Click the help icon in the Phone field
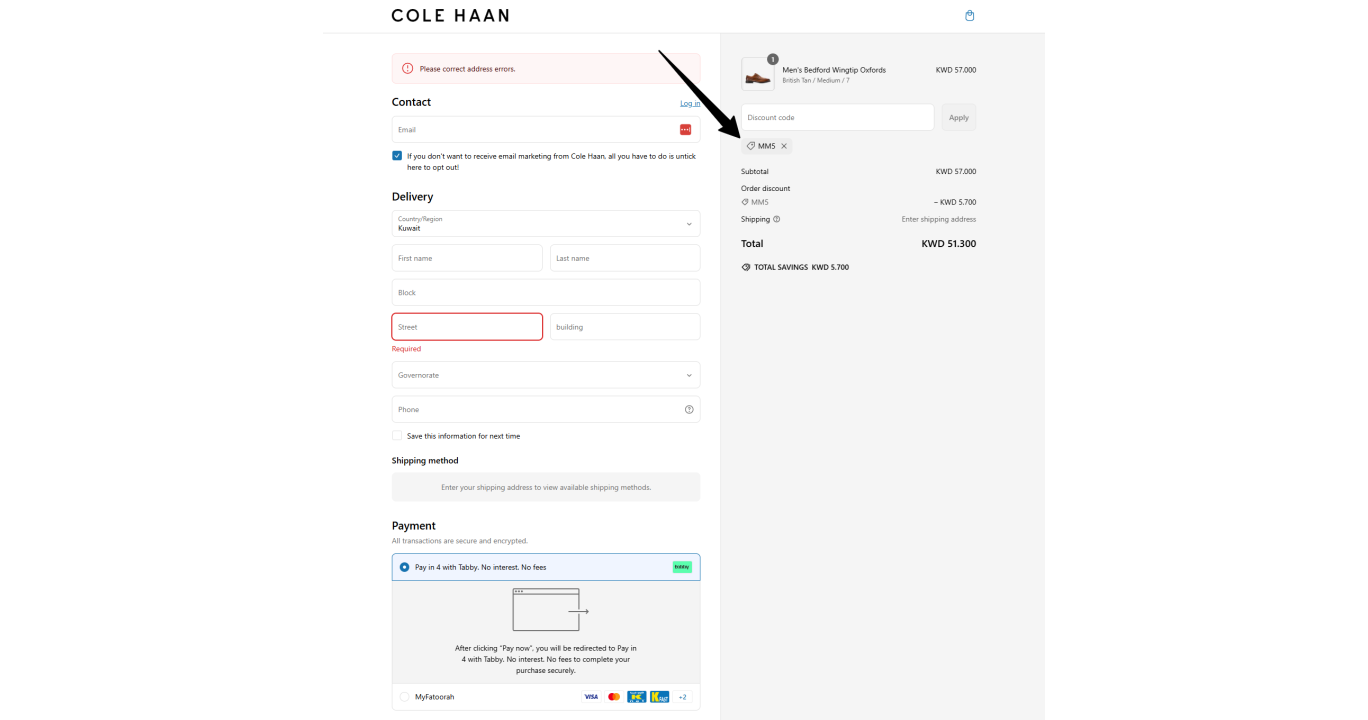The image size is (1368, 720). pos(689,409)
